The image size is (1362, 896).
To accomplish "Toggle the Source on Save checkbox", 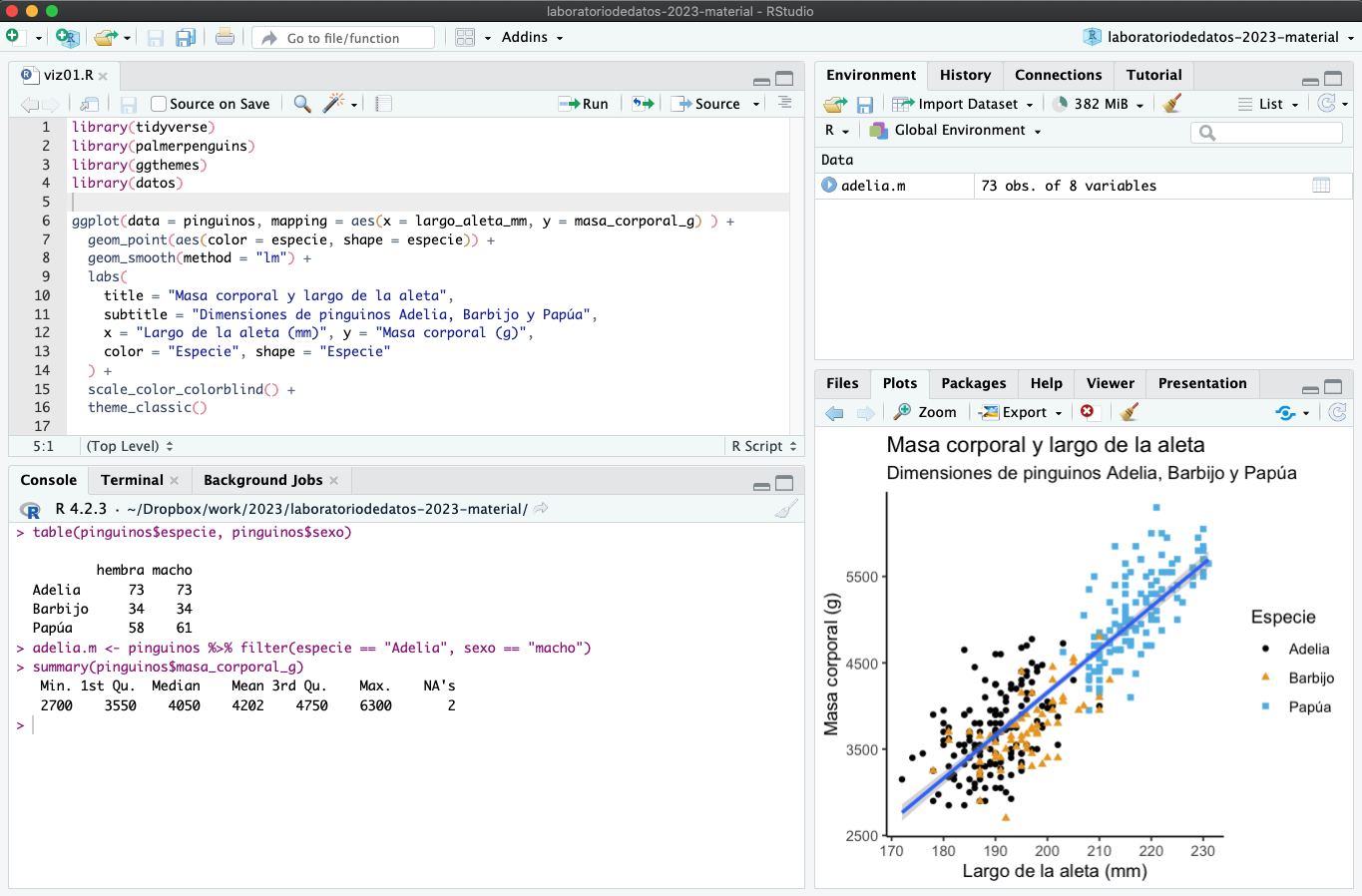I will [159, 104].
